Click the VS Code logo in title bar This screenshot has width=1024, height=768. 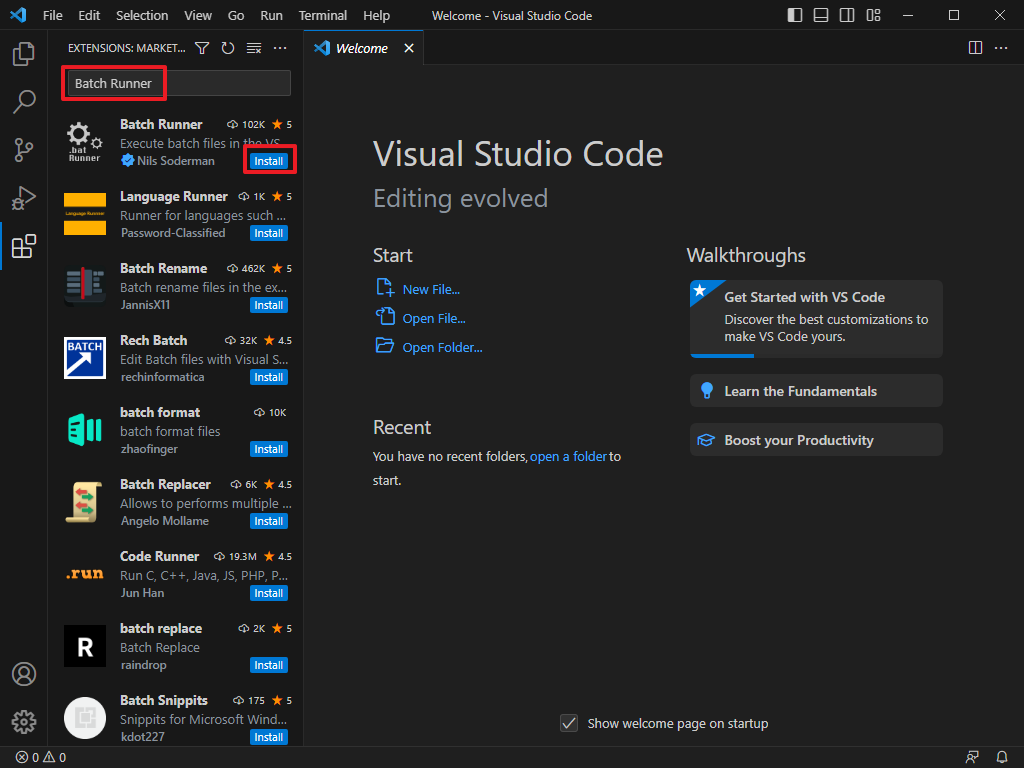point(18,15)
